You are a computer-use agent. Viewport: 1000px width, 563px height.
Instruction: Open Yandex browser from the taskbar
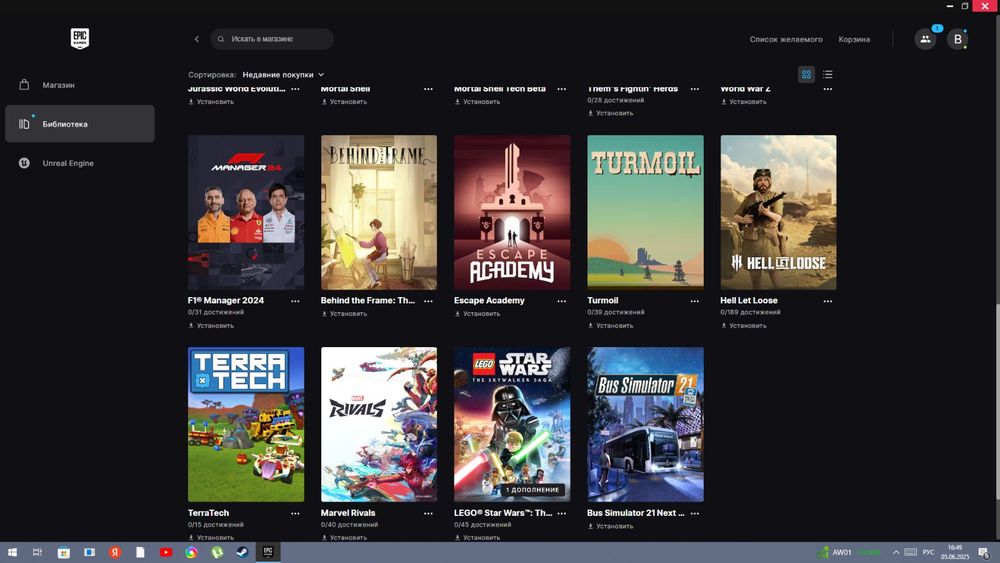tap(115, 552)
